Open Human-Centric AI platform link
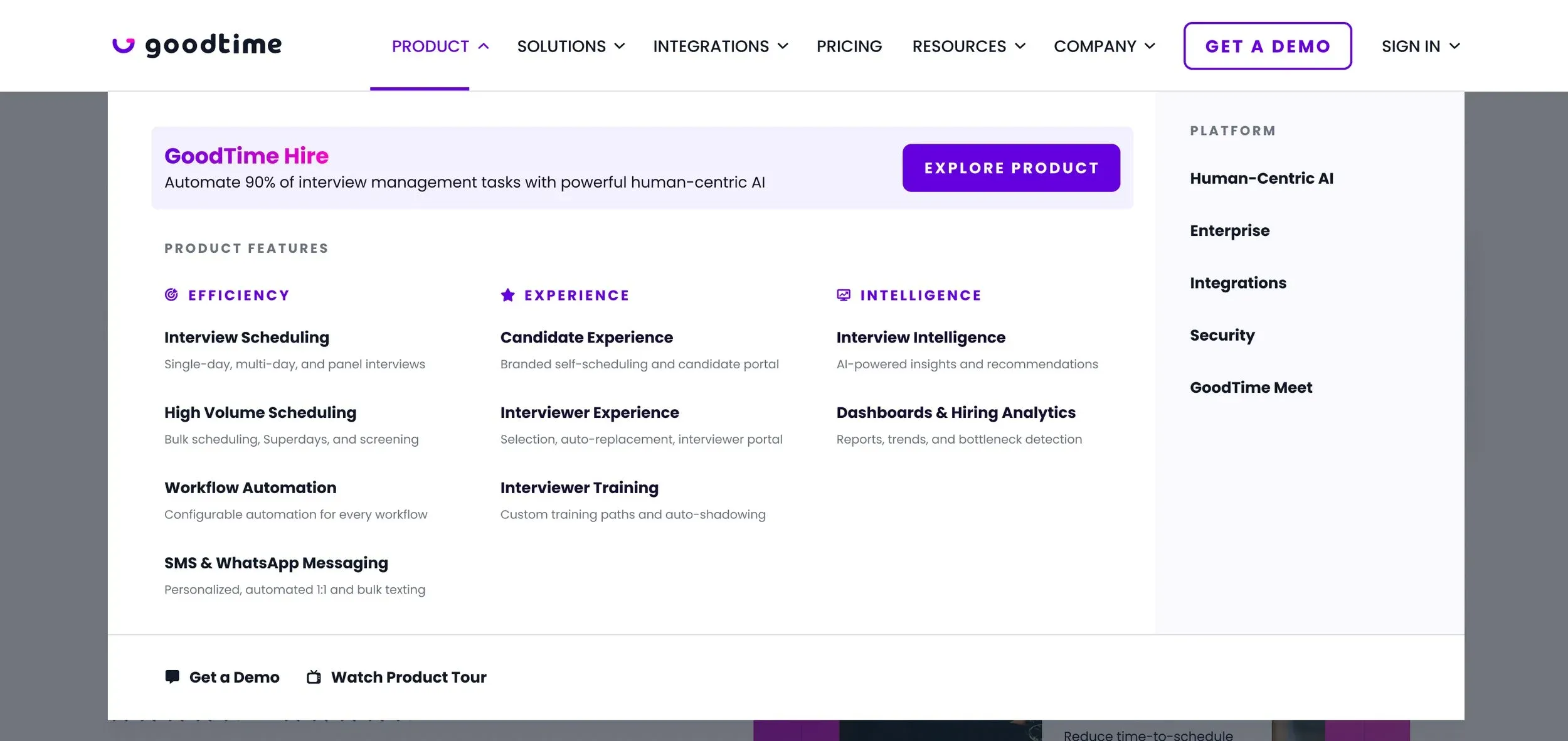 click(x=1262, y=178)
